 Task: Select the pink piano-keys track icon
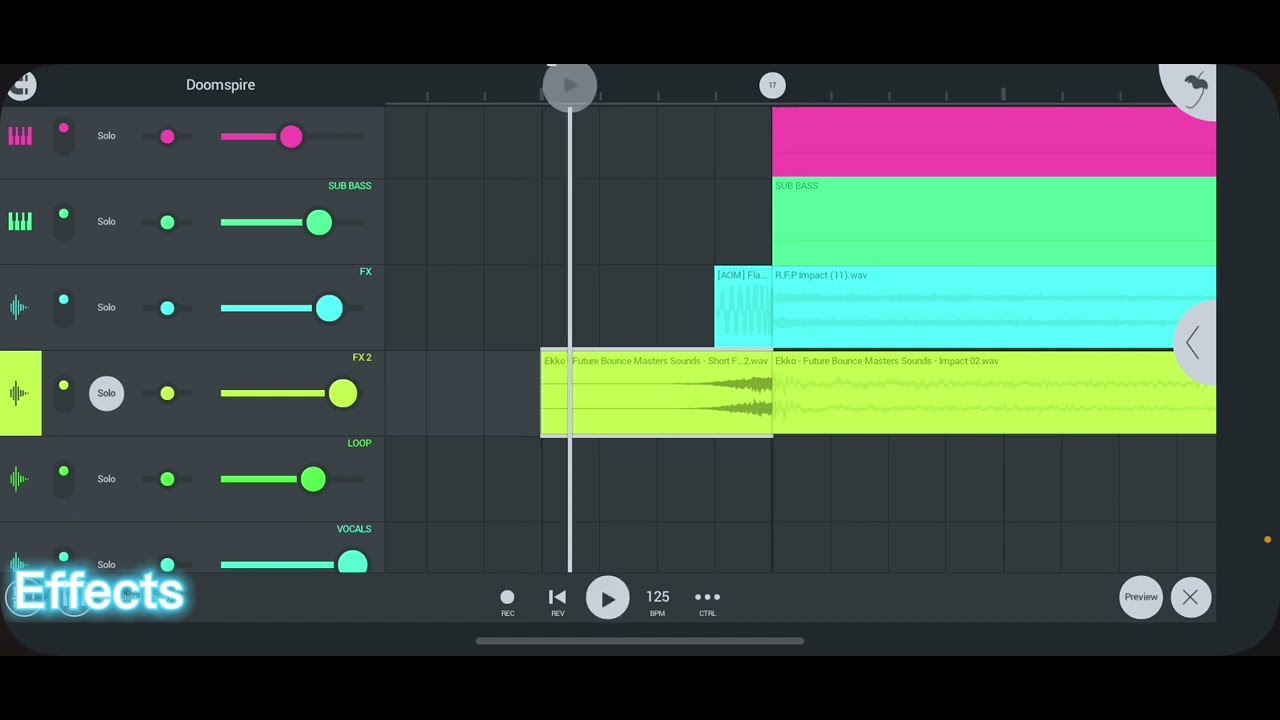click(20, 136)
